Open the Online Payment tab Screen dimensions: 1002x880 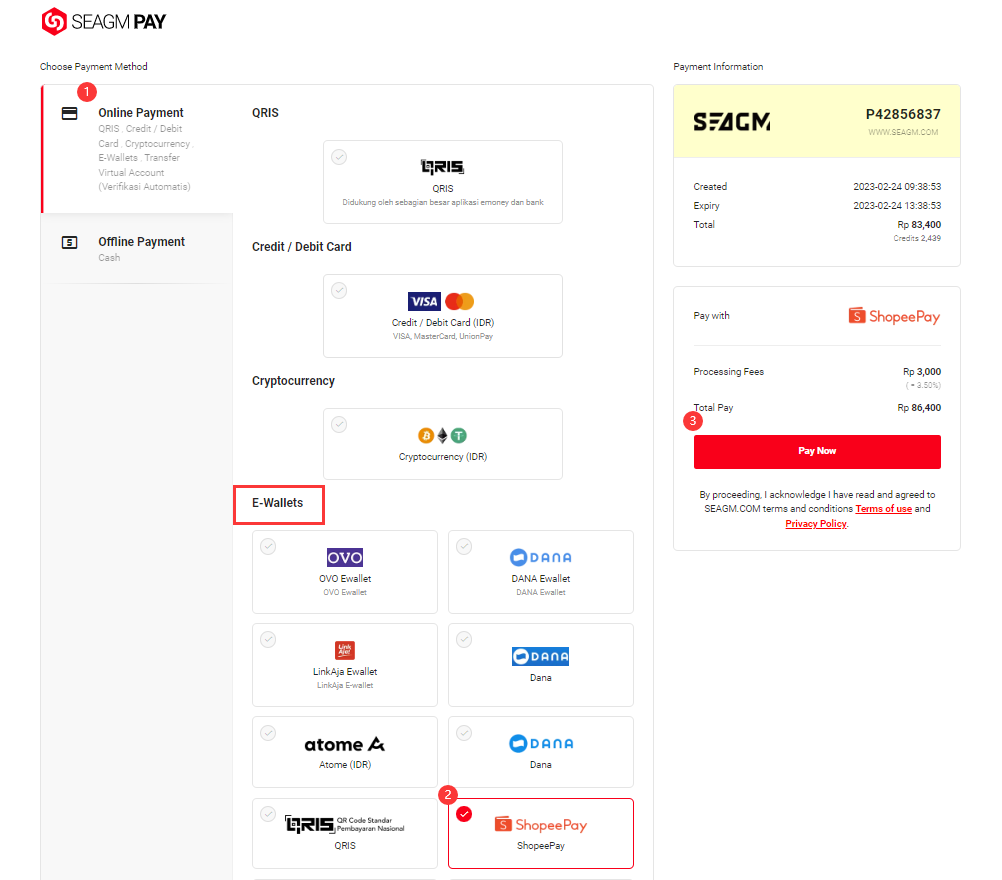point(137,149)
